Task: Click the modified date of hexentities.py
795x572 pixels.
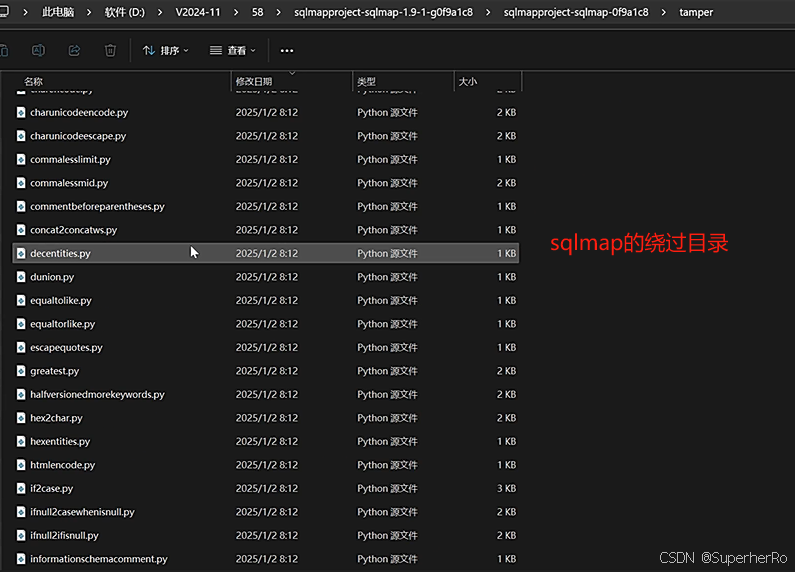Action: pos(267,441)
